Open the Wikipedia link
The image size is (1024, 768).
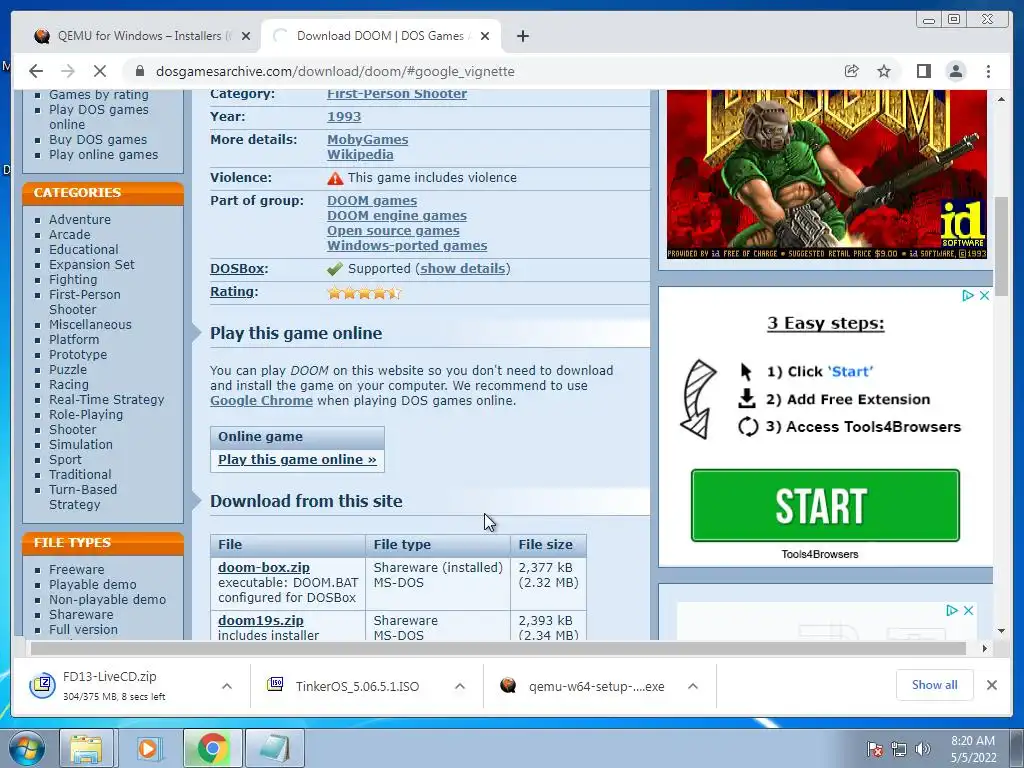pos(360,155)
